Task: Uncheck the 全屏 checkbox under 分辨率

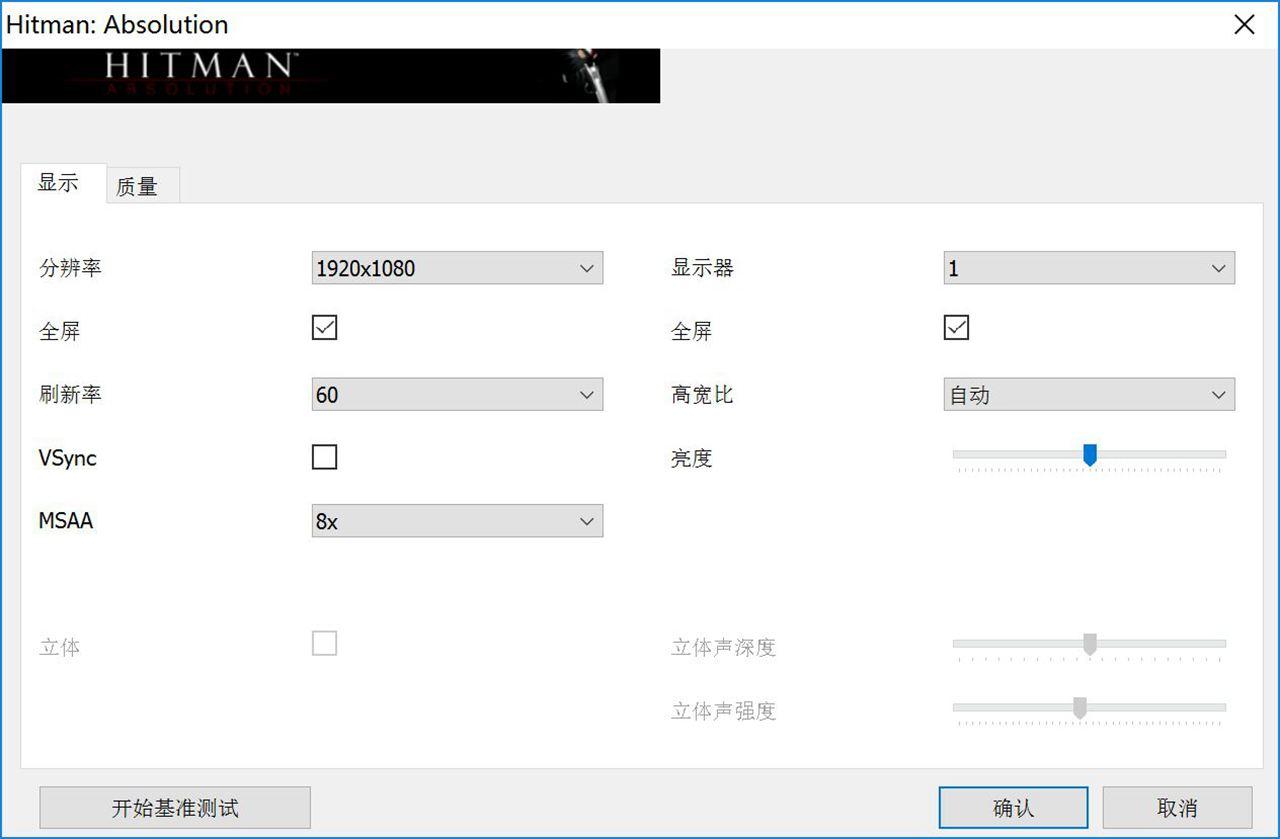Action: point(324,328)
